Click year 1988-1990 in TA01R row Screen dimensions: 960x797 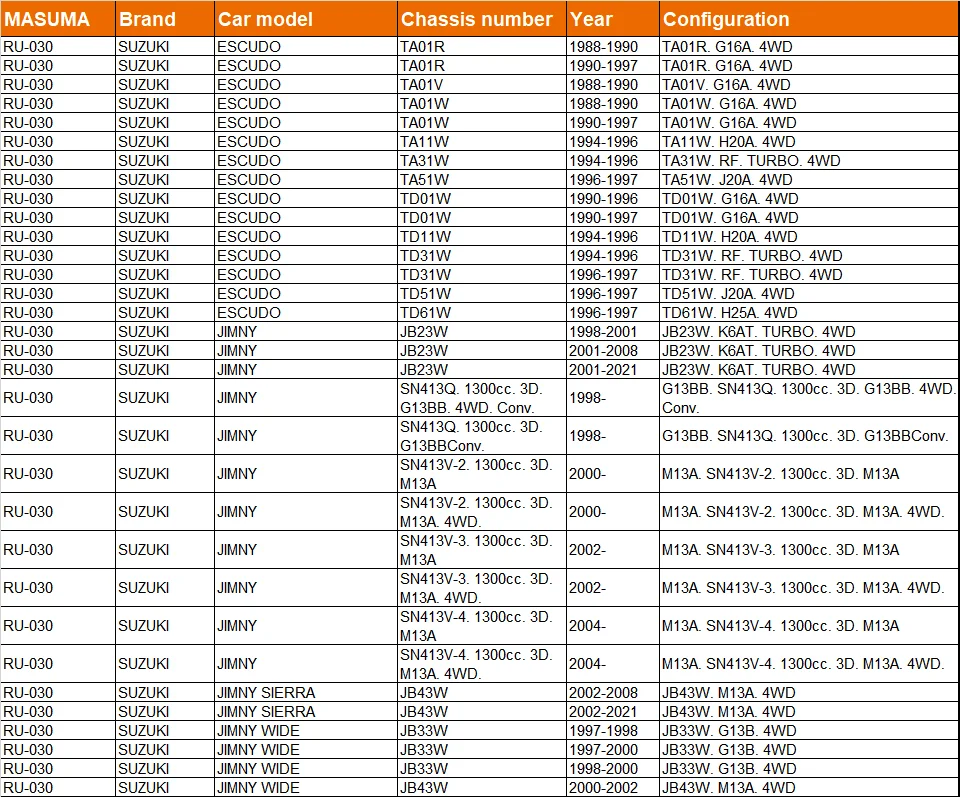[x=613, y=47]
